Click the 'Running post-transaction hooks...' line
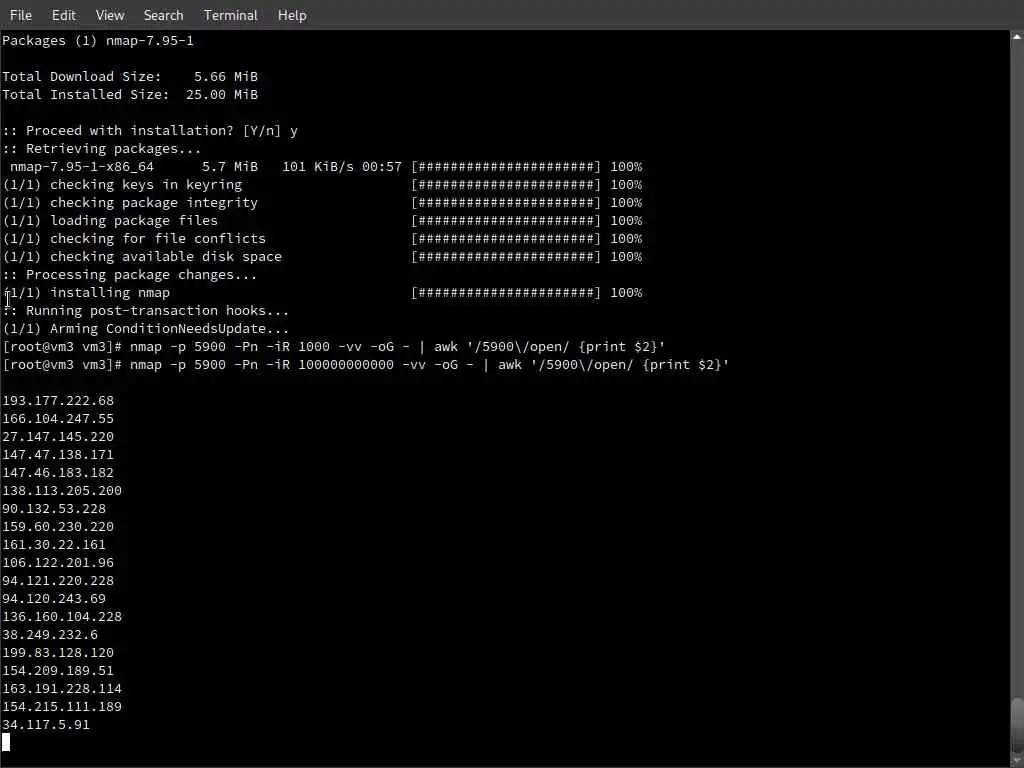This screenshot has height=768, width=1024. coord(146,311)
